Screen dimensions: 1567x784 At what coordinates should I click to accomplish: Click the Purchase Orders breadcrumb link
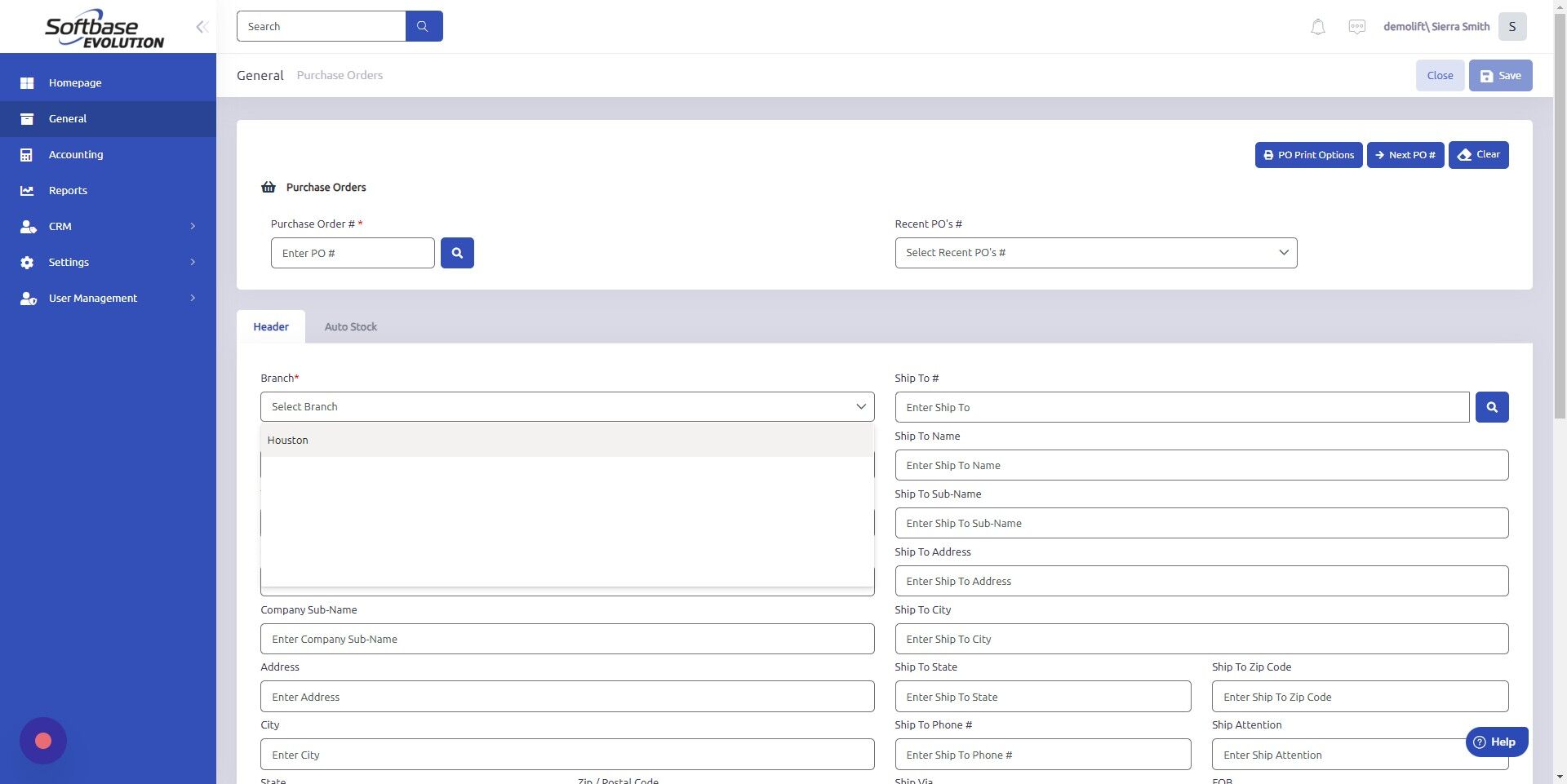pos(340,76)
